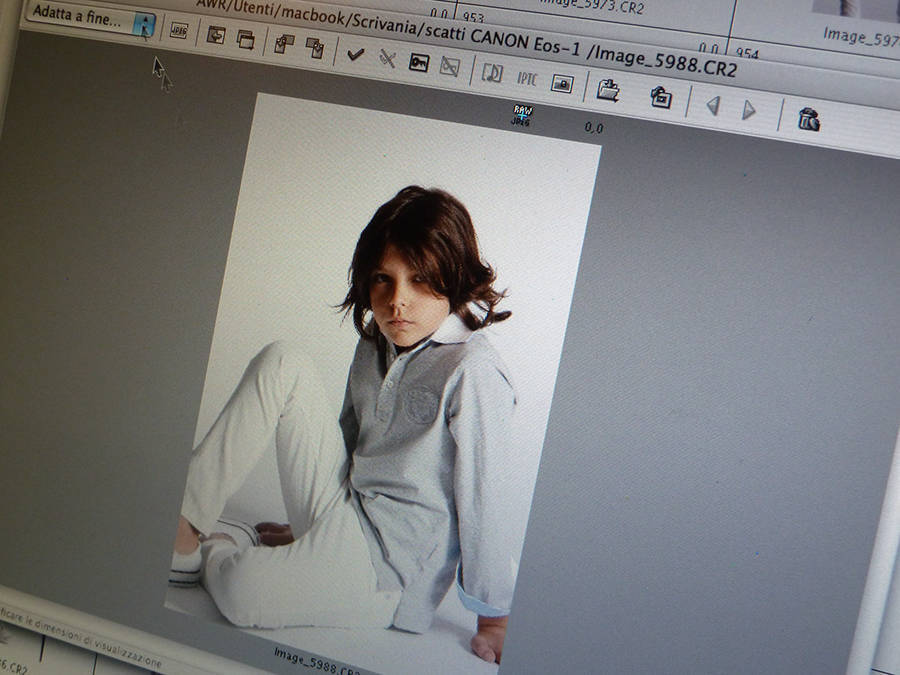The image size is (900, 675).
Task: Go to previous image with left arrow
Action: pyautogui.click(x=712, y=105)
